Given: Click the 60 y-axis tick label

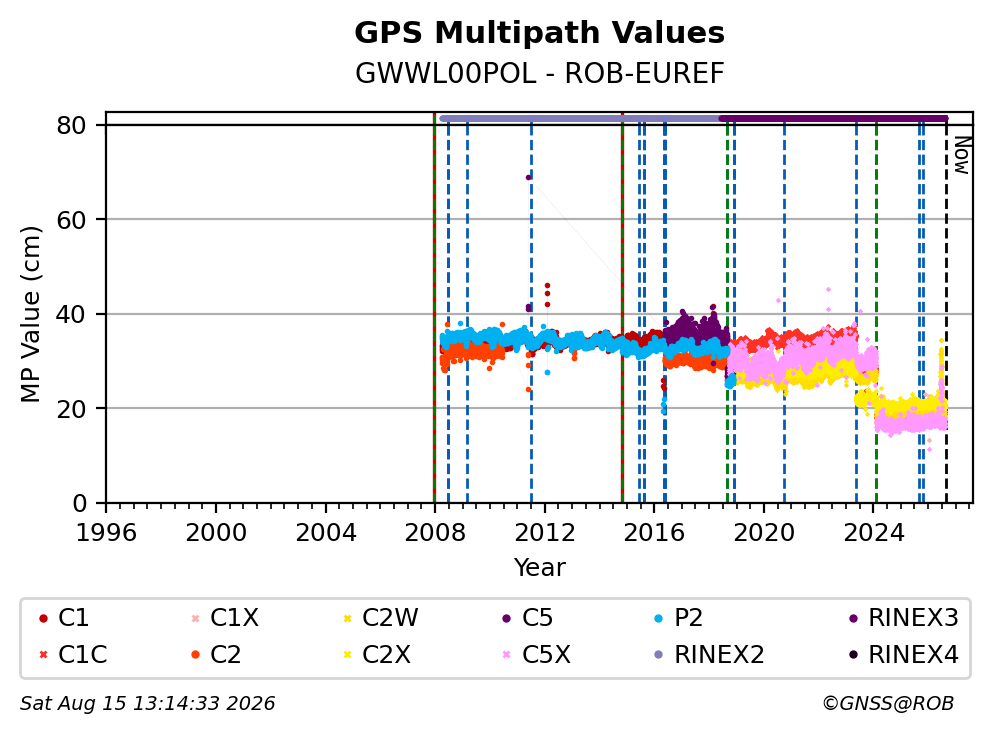Looking at the screenshot, I should pyautogui.click(x=71, y=220).
